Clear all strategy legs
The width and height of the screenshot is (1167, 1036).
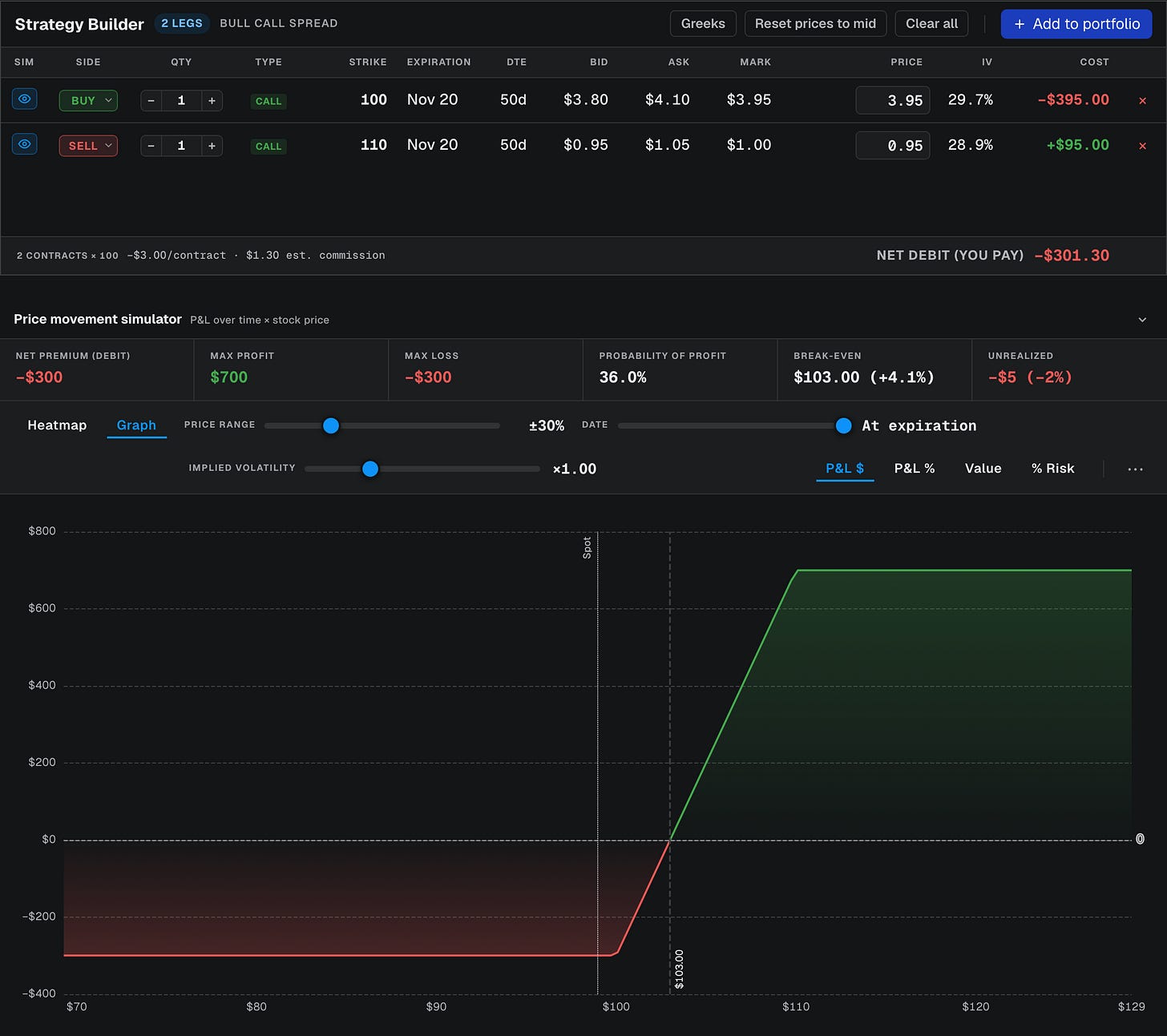tap(931, 23)
